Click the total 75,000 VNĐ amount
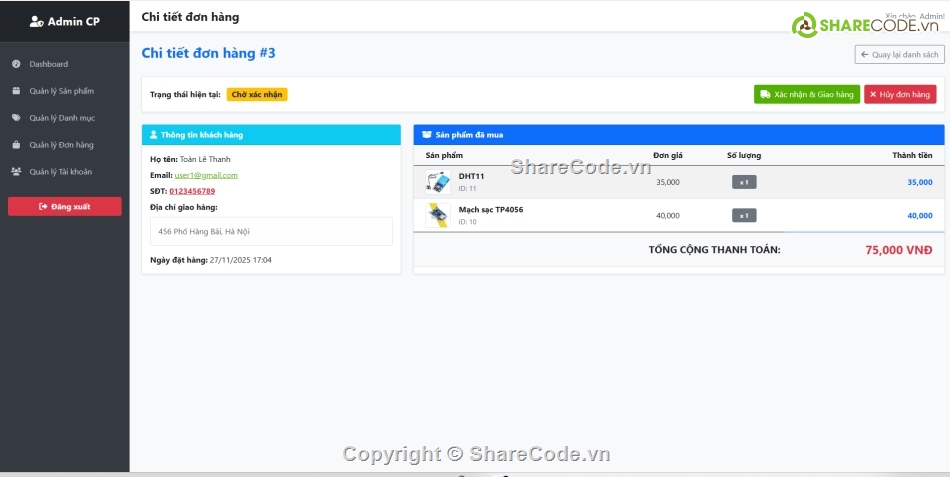Screen dimensions: 950x477 coord(899,250)
